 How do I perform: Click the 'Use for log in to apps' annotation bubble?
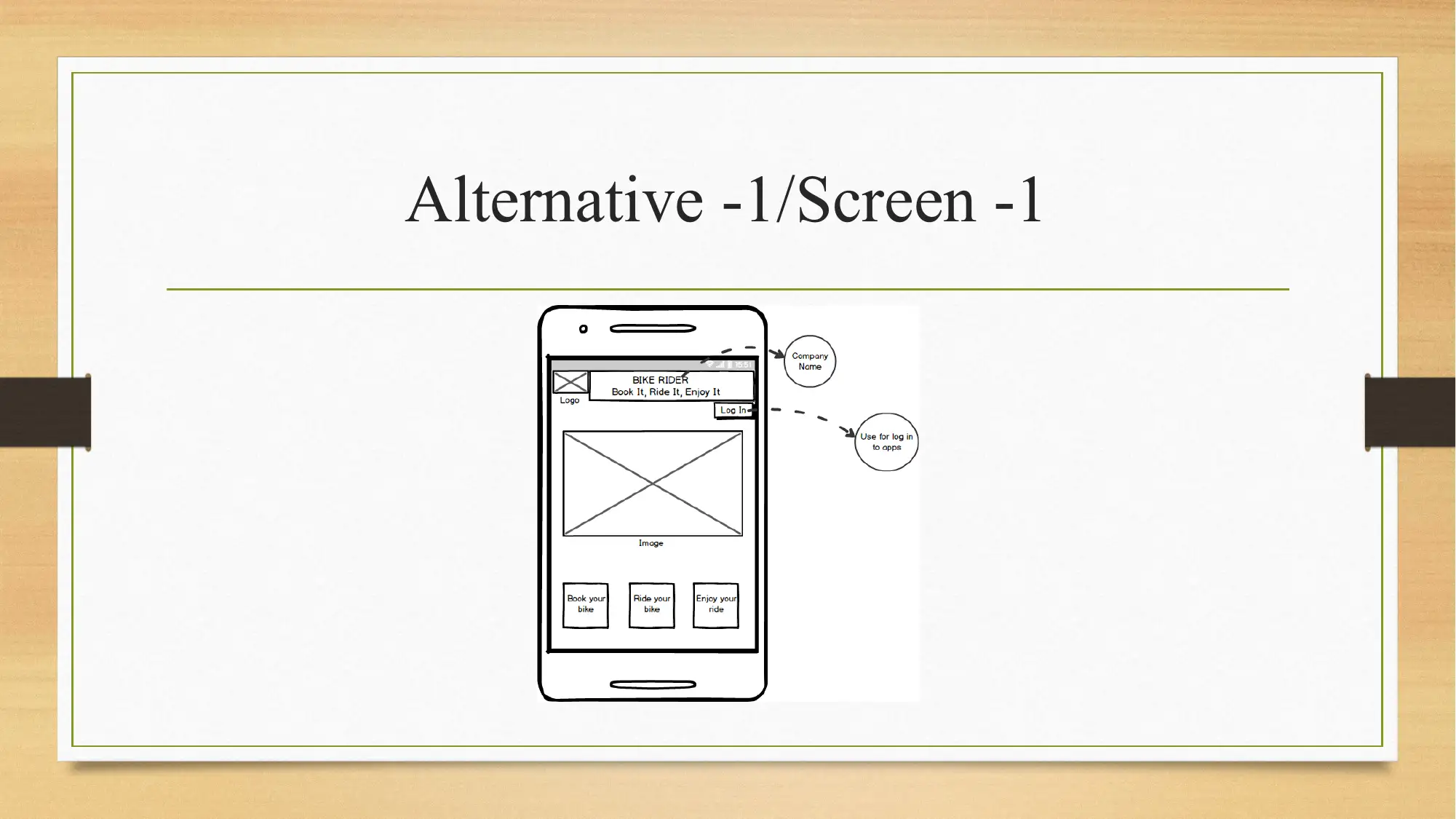tap(885, 441)
